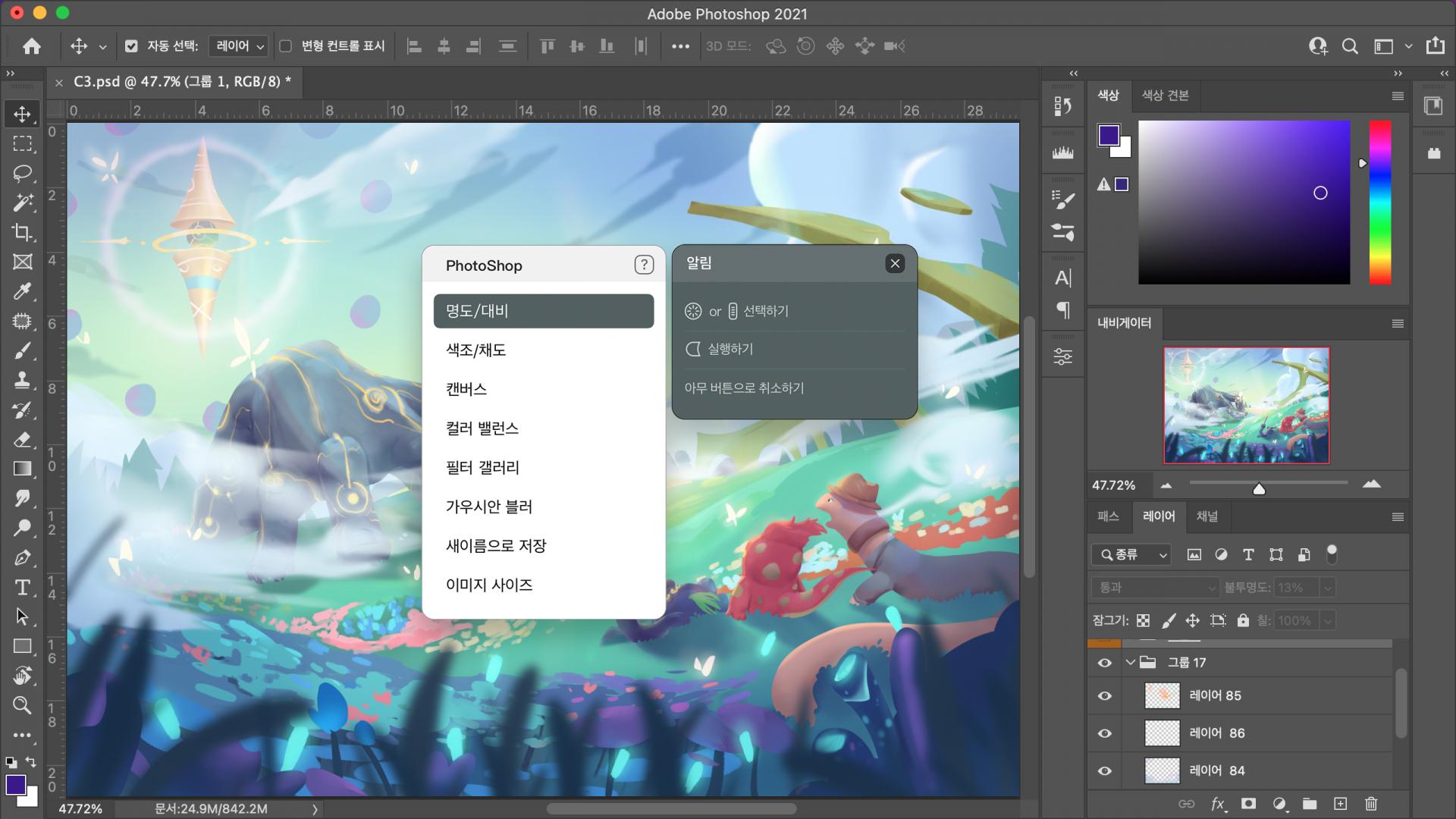Select the Eraser tool
Viewport: 1456px width, 819px height.
pos(22,439)
